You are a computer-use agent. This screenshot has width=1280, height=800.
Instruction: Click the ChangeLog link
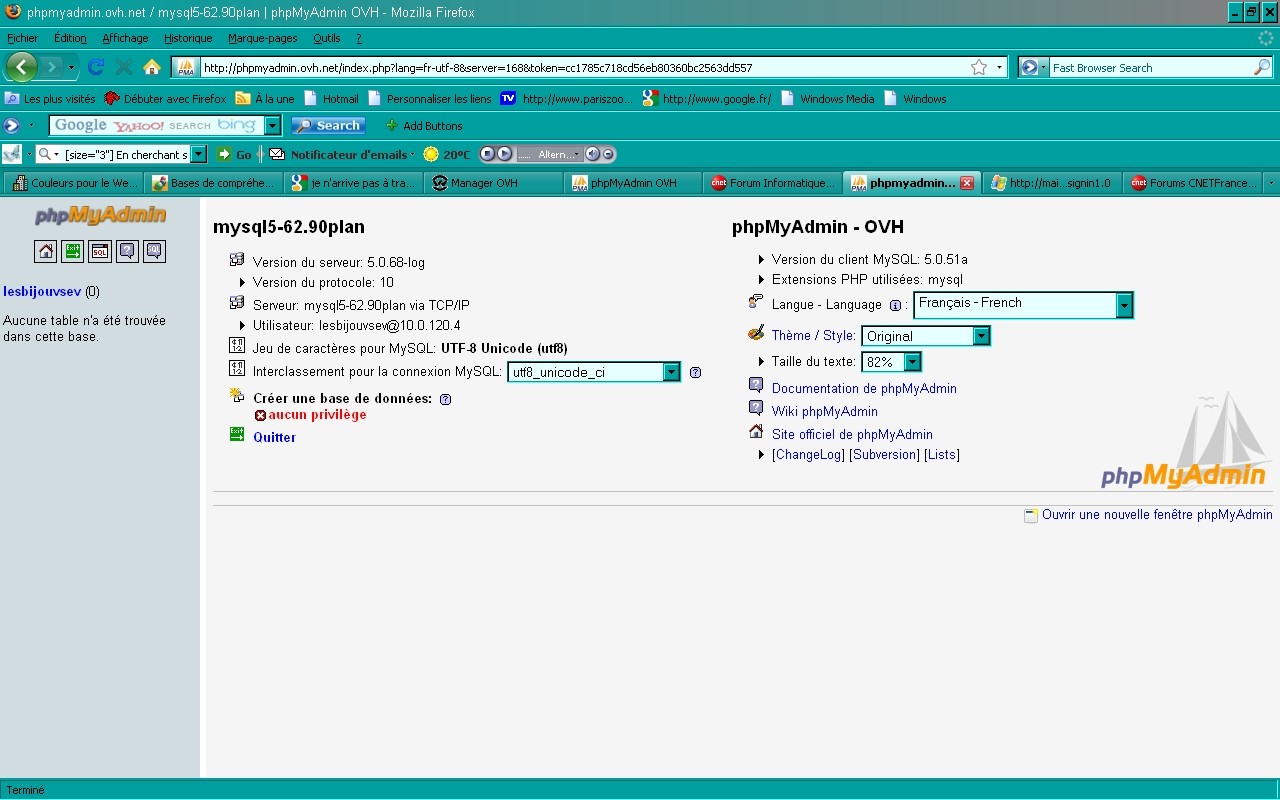808,454
